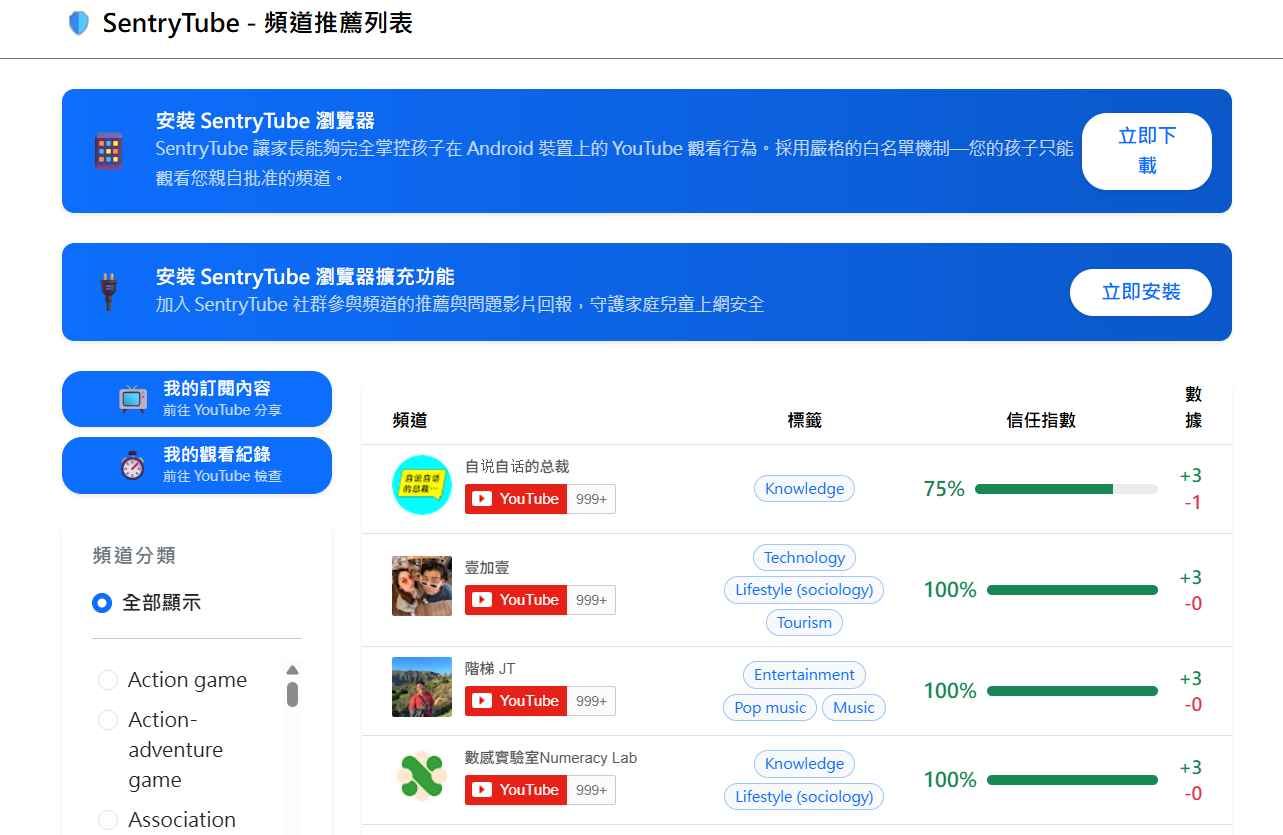Click YouTube button for 壹加壹
Screen dimensions: 1283x835
(x=516, y=600)
